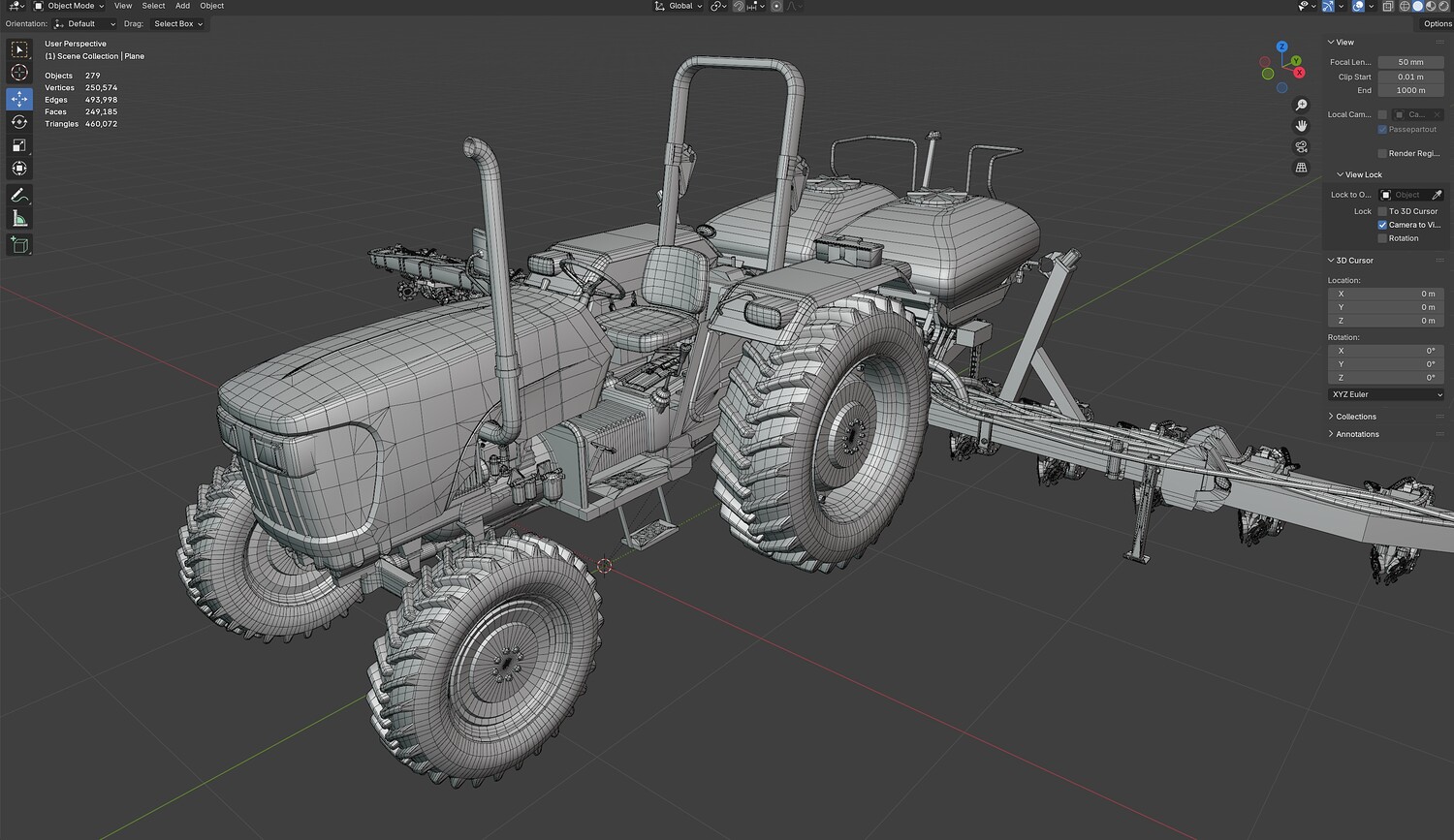Pick the Annotate pencil tool

19,195
